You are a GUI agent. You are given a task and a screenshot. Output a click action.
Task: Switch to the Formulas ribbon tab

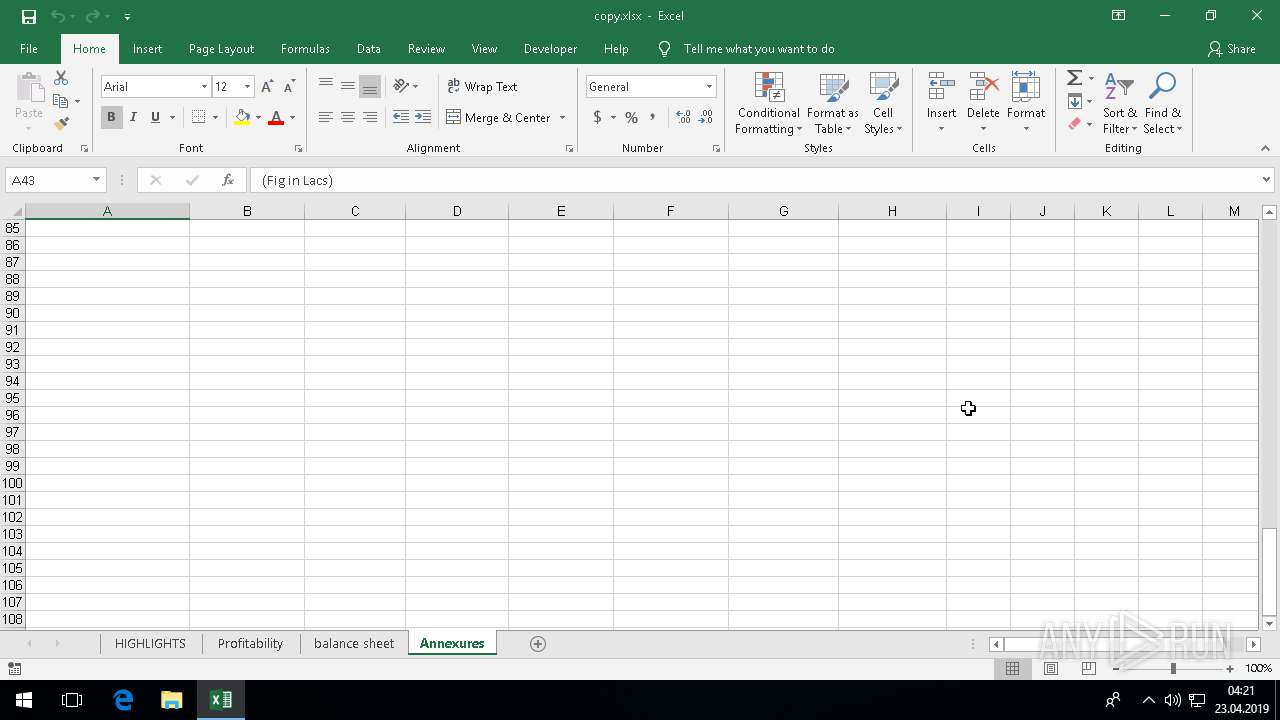click(x=305, y=49)
